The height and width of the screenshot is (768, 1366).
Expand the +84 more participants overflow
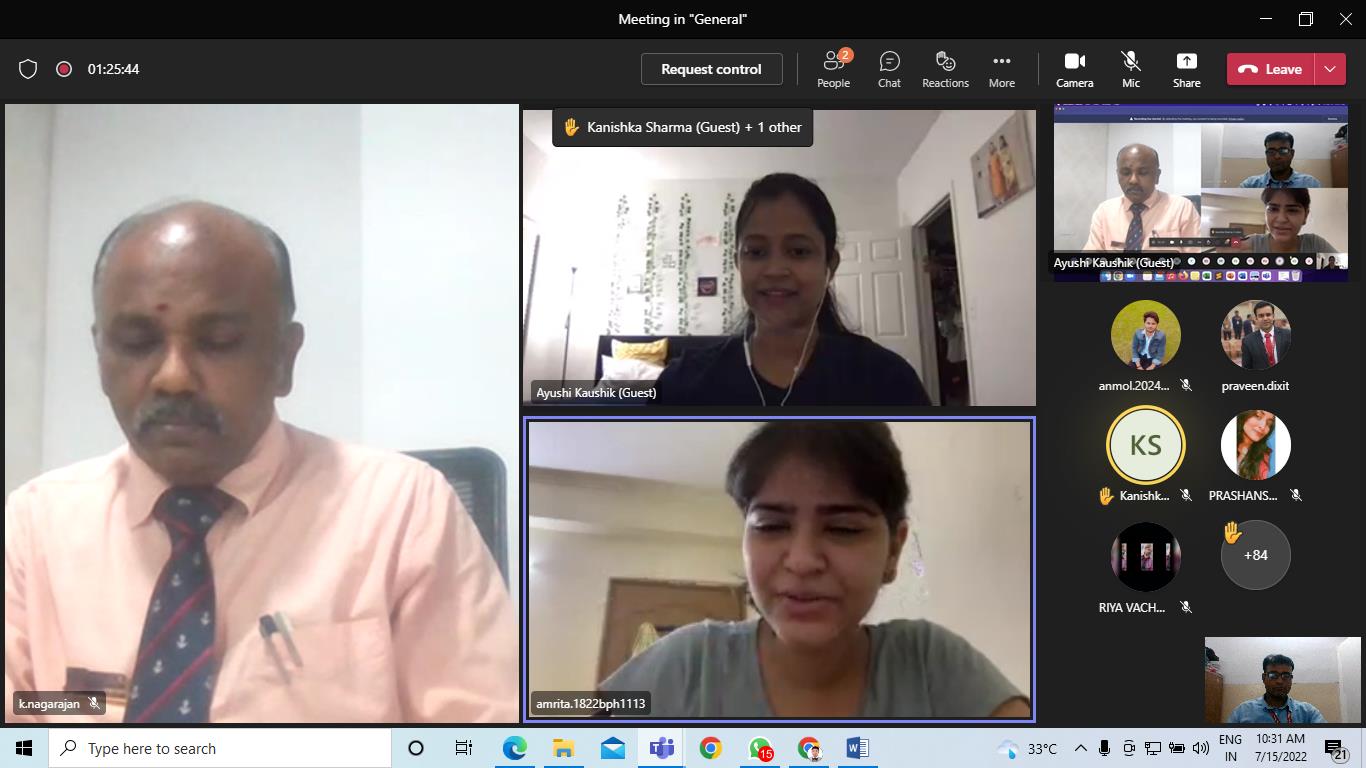tap(1255, 555)
